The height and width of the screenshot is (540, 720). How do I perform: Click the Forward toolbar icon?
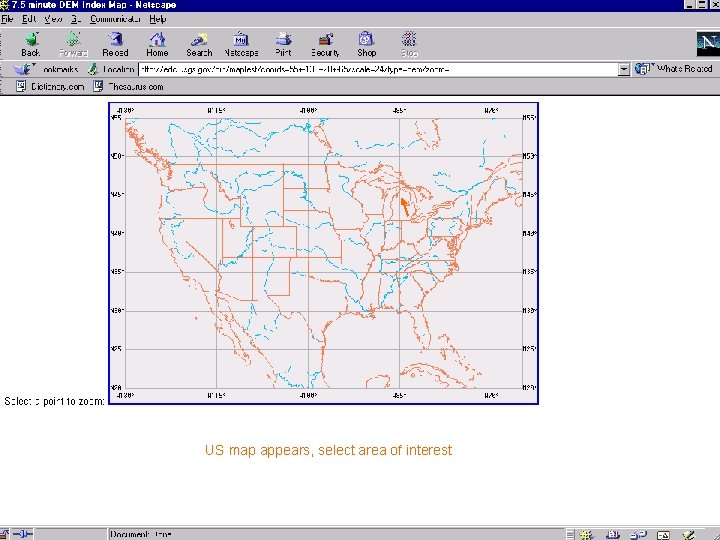pyautogui.click(x=73, y=39)
